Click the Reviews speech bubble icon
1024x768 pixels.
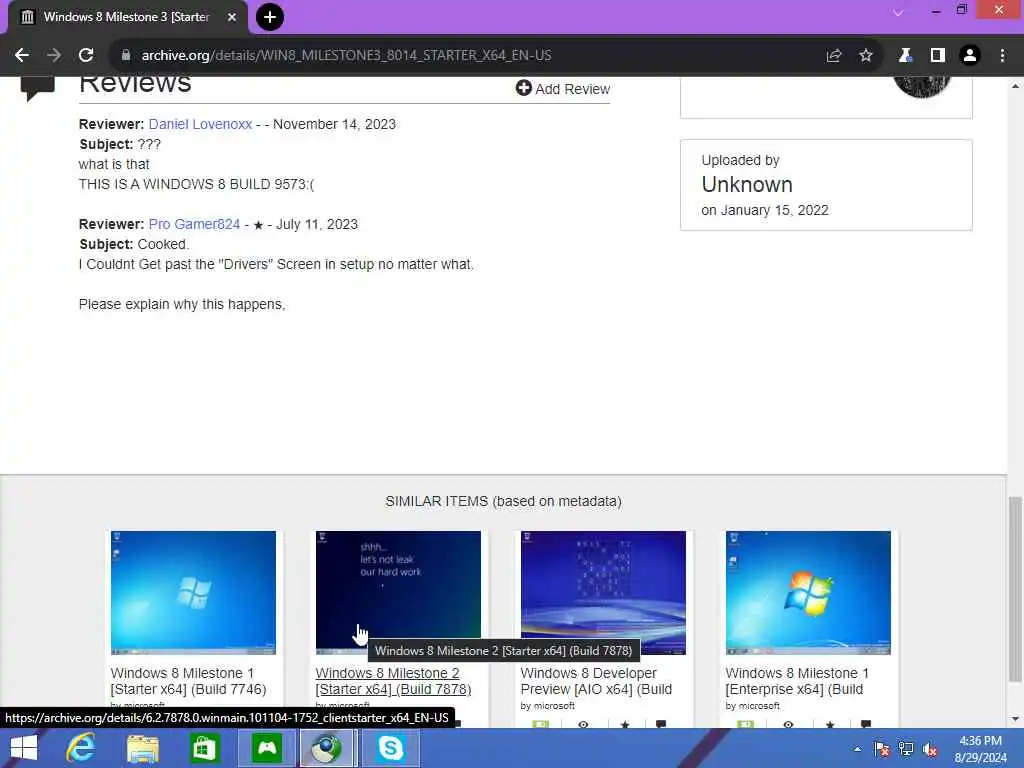click(37, 88)
